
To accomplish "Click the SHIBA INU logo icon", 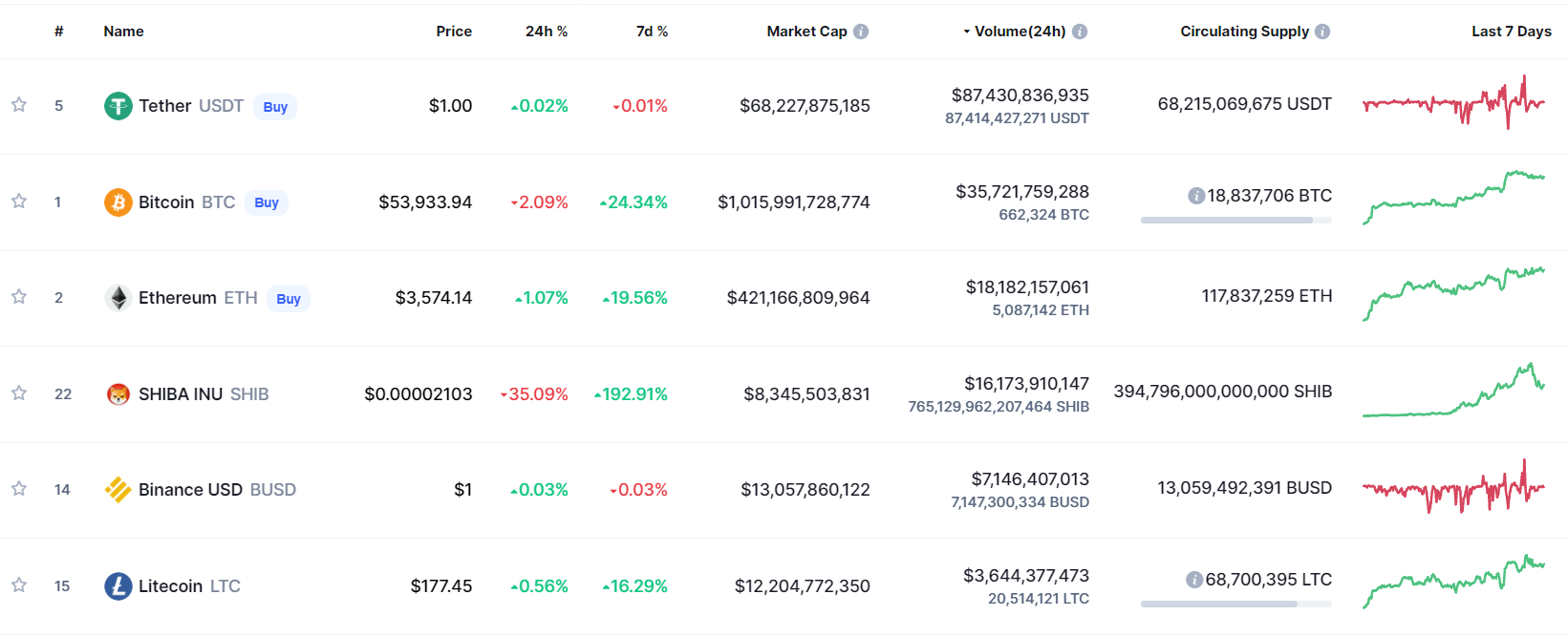I will click(118, 394).
